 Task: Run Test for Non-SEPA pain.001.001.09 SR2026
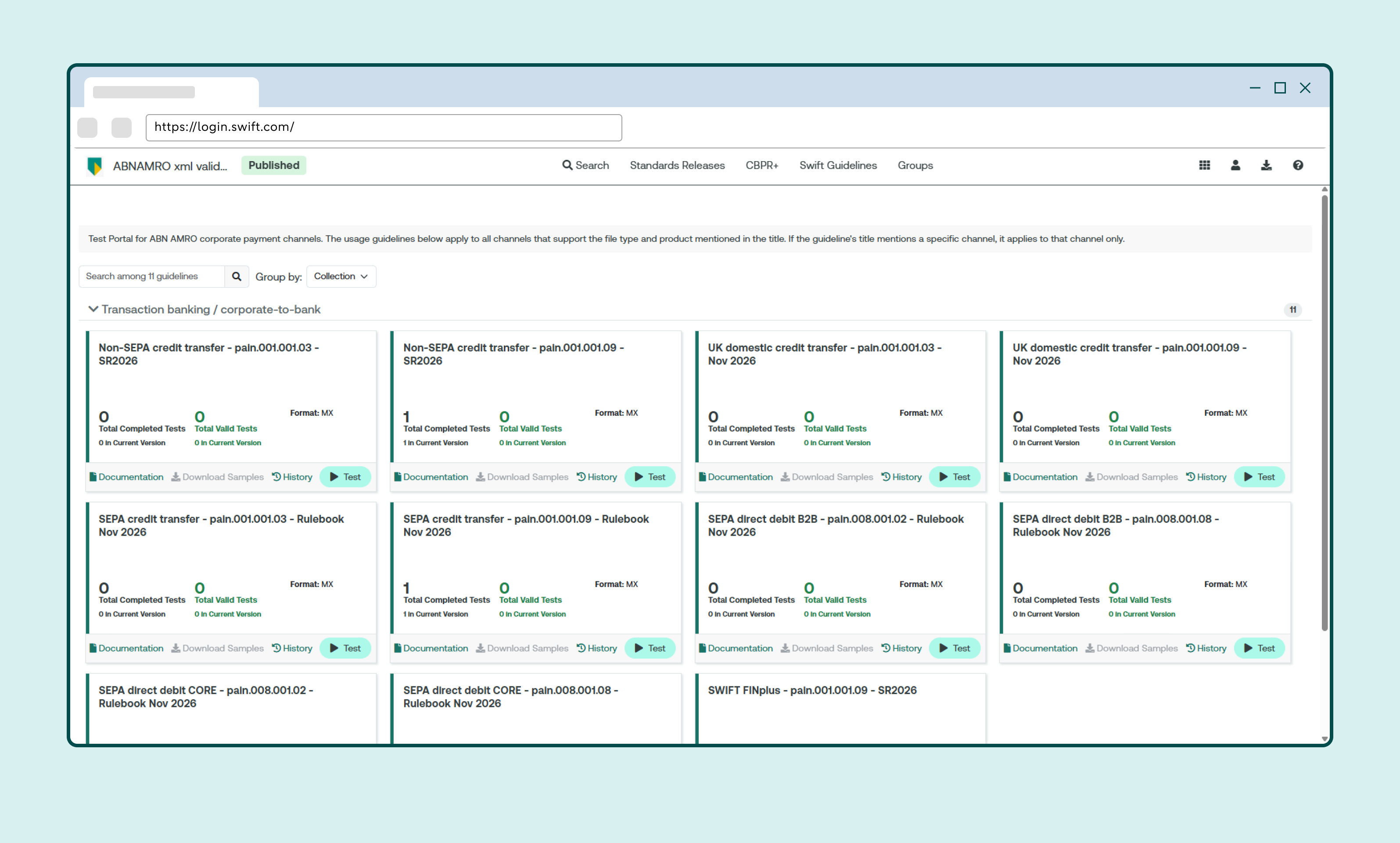(x=650, y=476)
